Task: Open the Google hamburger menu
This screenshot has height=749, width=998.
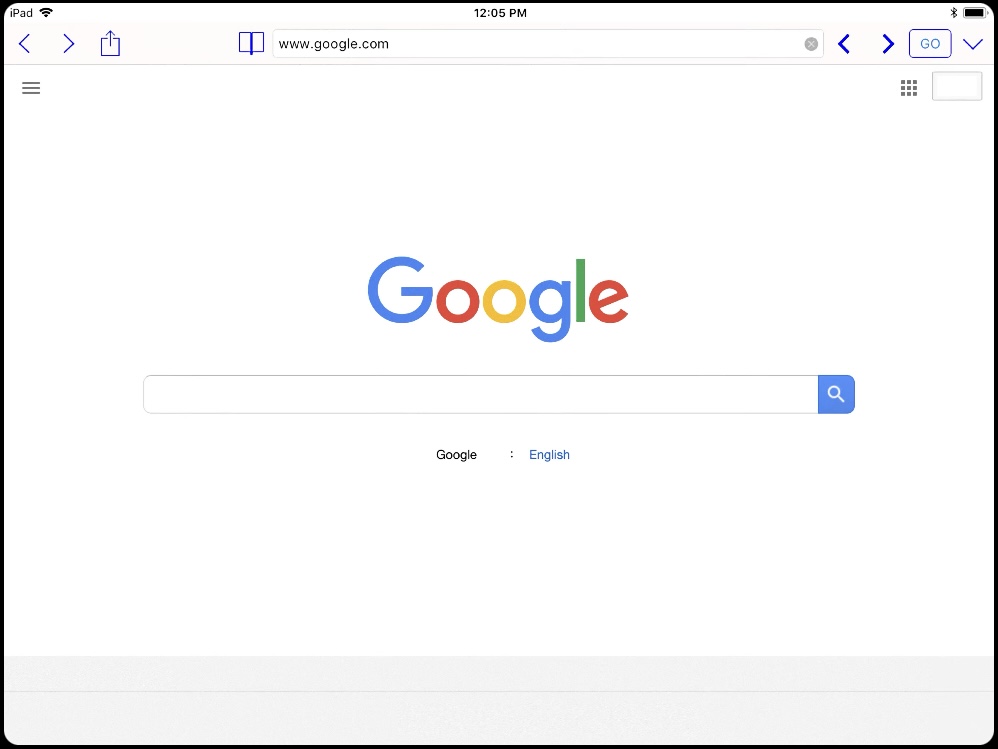Action: coord(31,88)
